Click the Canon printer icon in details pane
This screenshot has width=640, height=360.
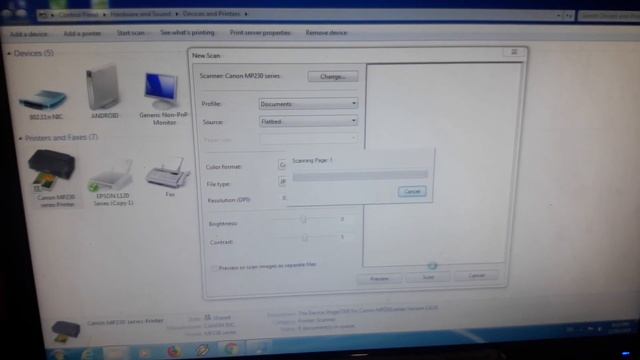pos(65,331)
